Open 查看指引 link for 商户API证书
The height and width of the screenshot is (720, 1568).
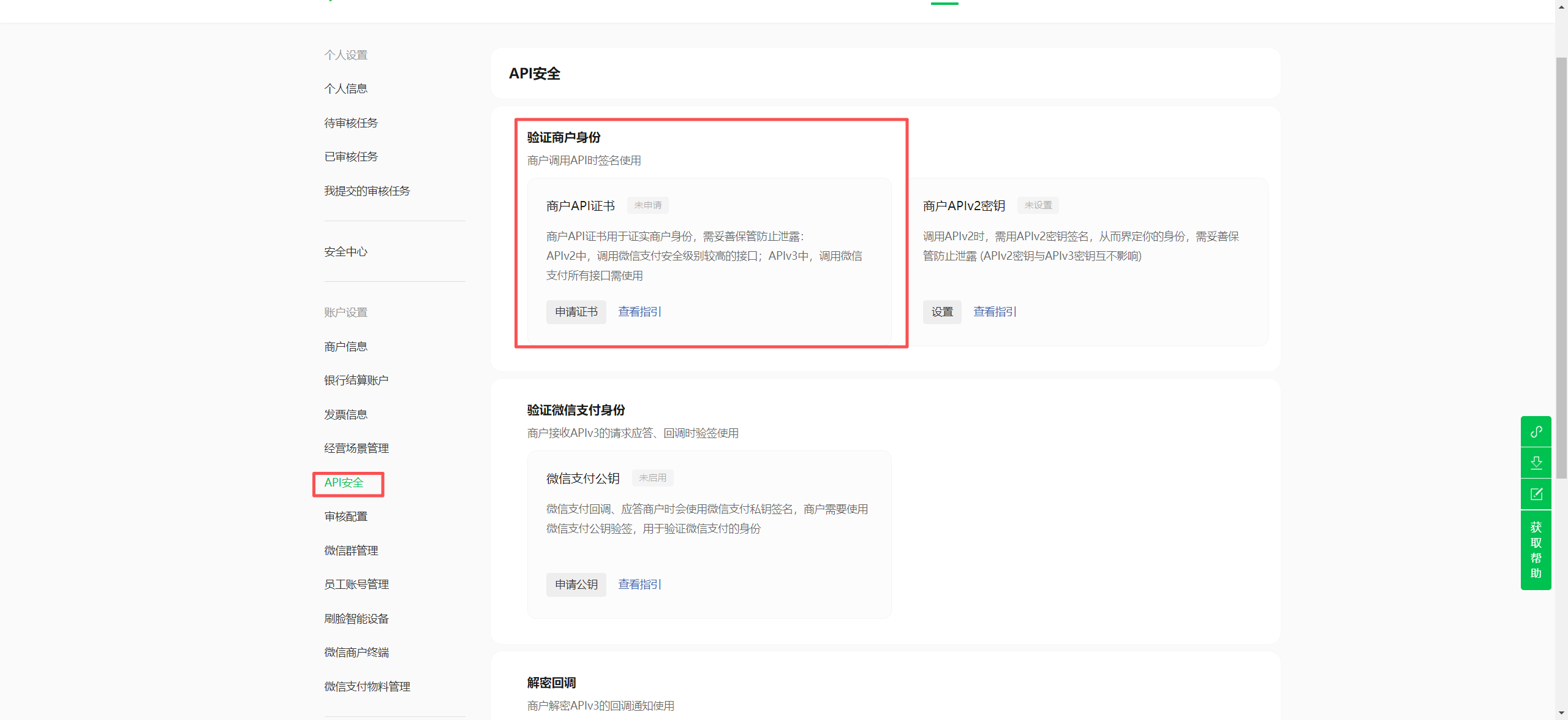click(x=639, y=312)
